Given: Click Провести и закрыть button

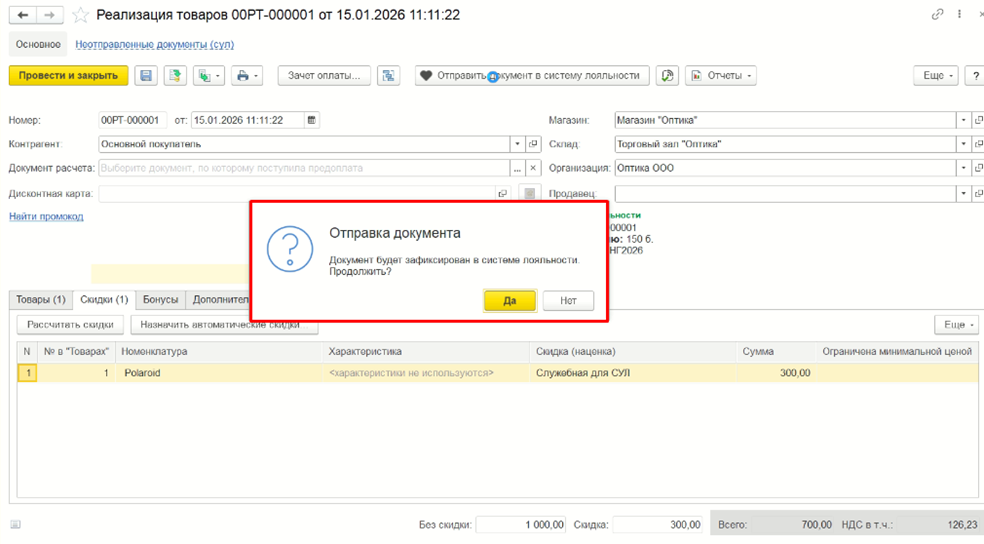Looking at the screenshot, I should click(68, 76).
